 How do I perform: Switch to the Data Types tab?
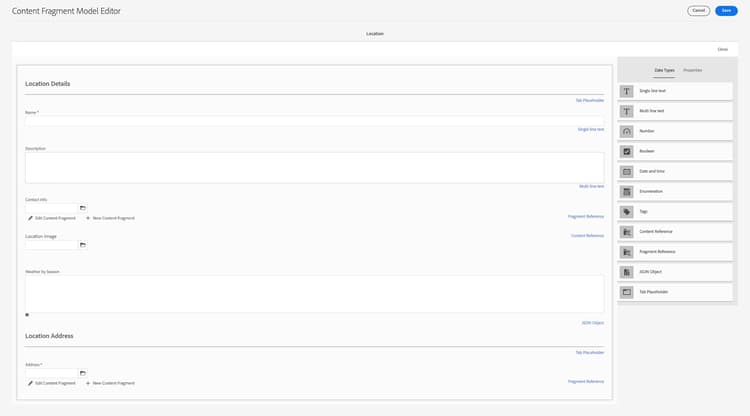click(664, 70)
